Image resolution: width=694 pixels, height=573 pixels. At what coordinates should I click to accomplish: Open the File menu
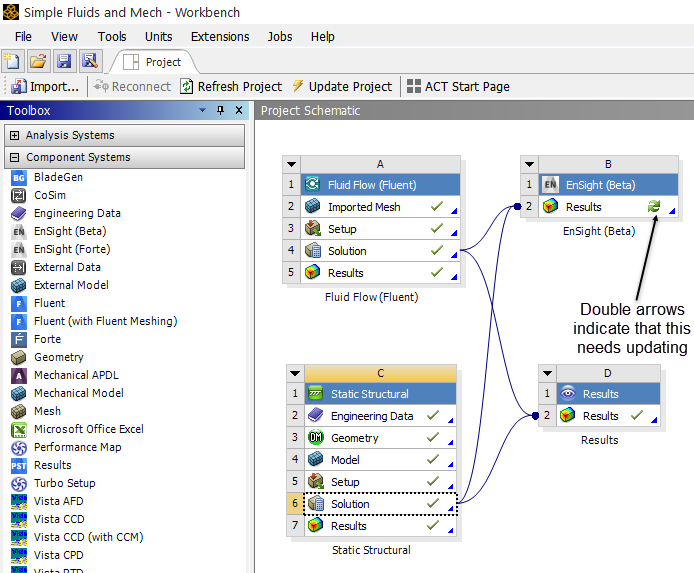click(23, 36)
